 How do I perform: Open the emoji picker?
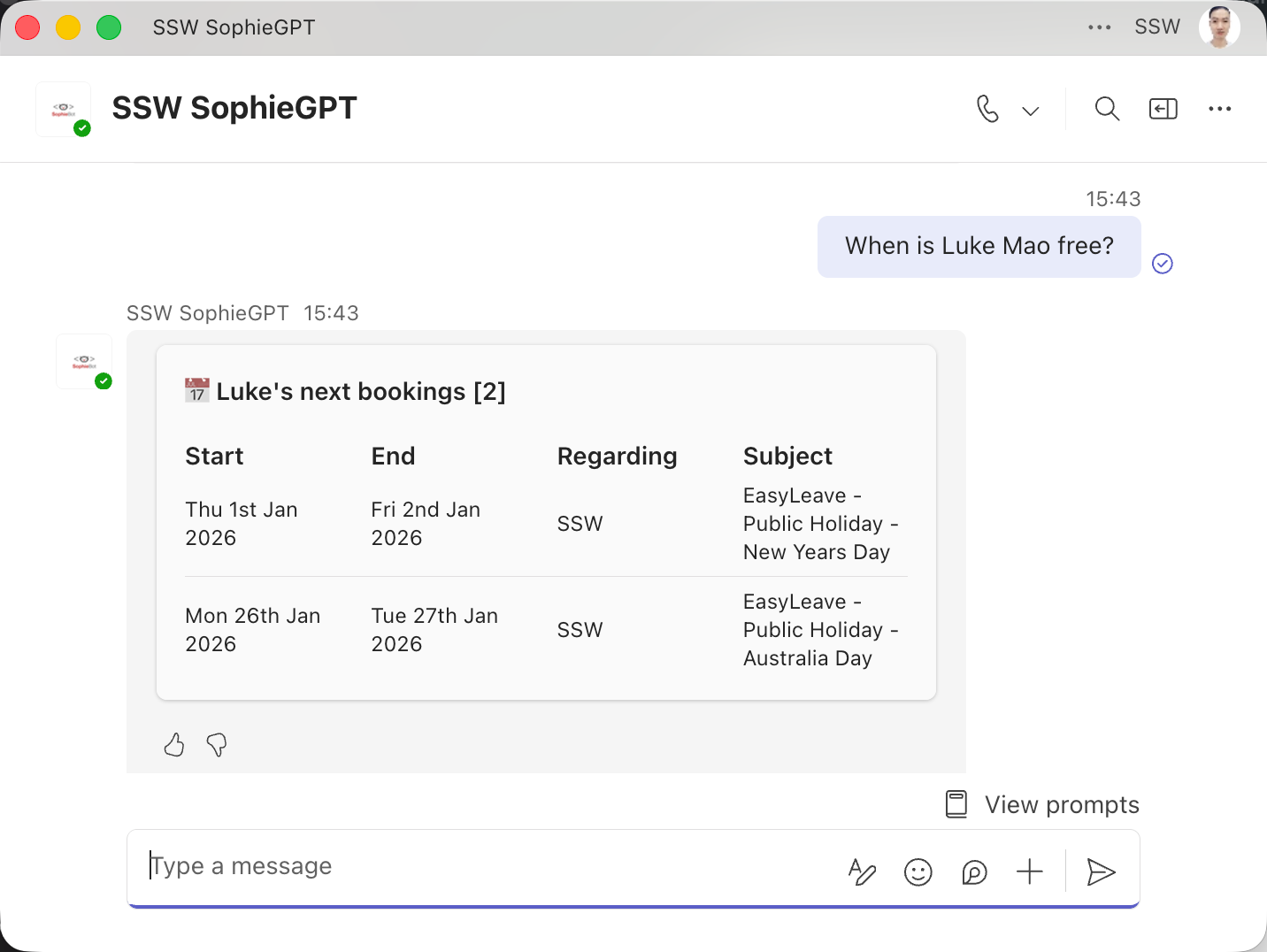(x=918, y=872)
